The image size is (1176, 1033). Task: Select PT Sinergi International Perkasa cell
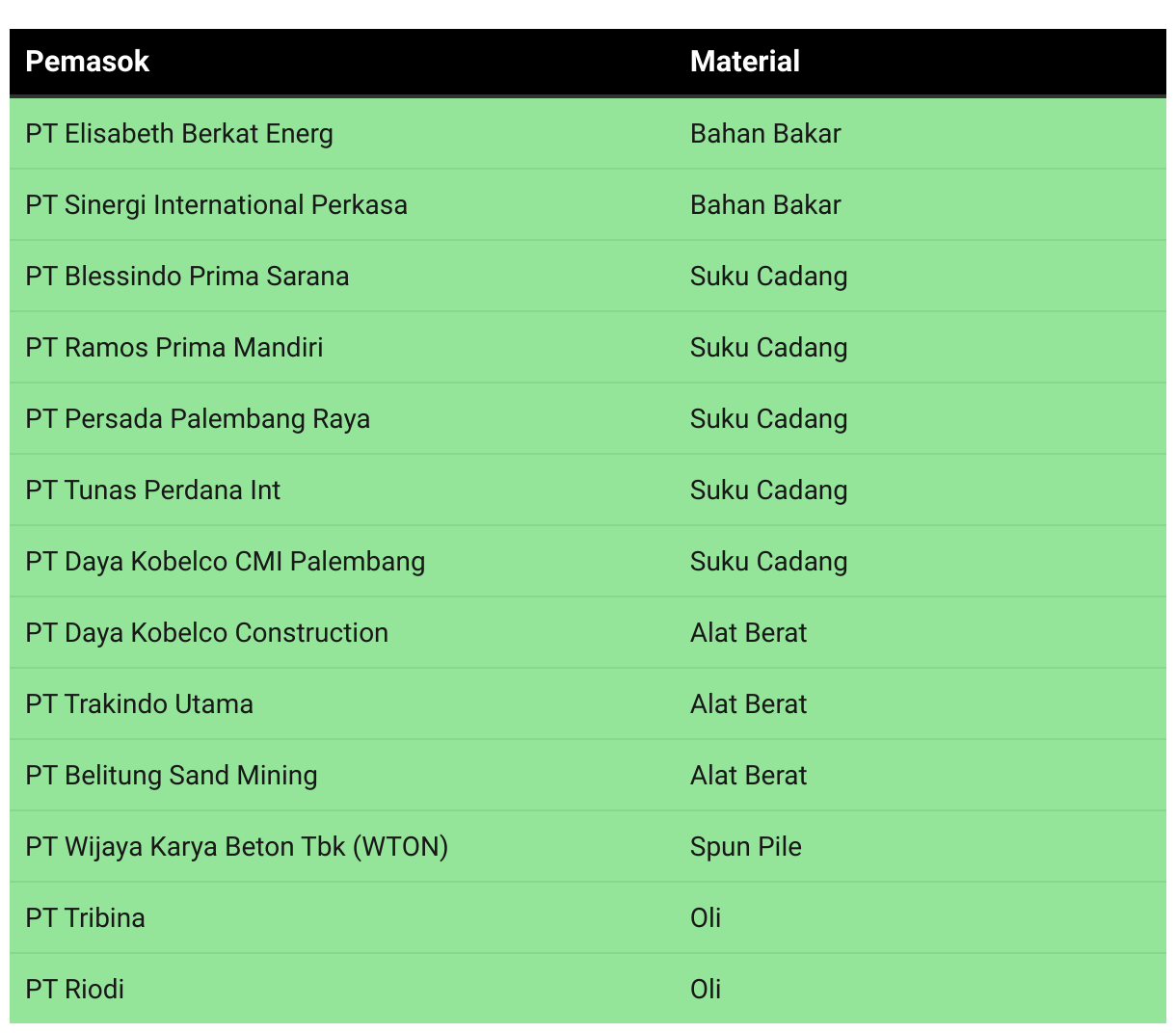point(217,204)
